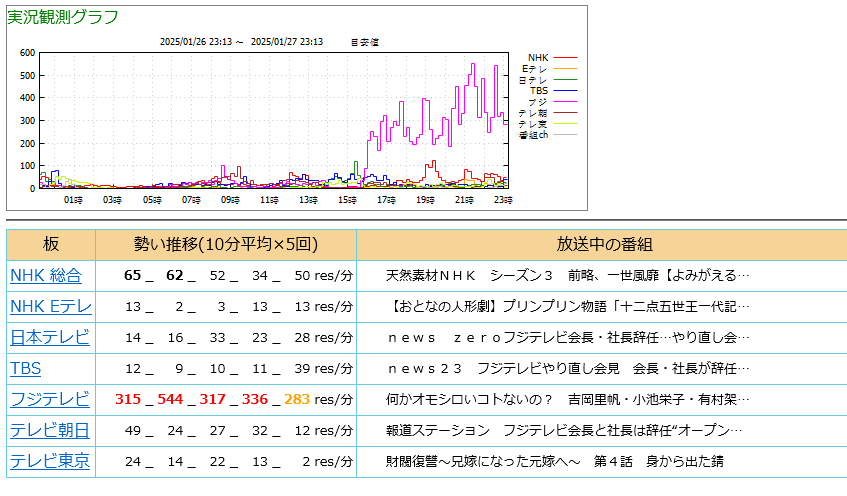Click the 目安値 label above the graph

point(365,42)
